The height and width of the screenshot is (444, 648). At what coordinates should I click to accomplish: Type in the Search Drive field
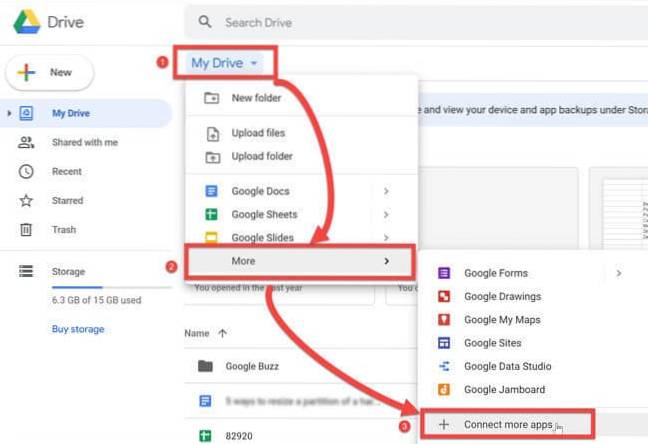click(400, 21)
